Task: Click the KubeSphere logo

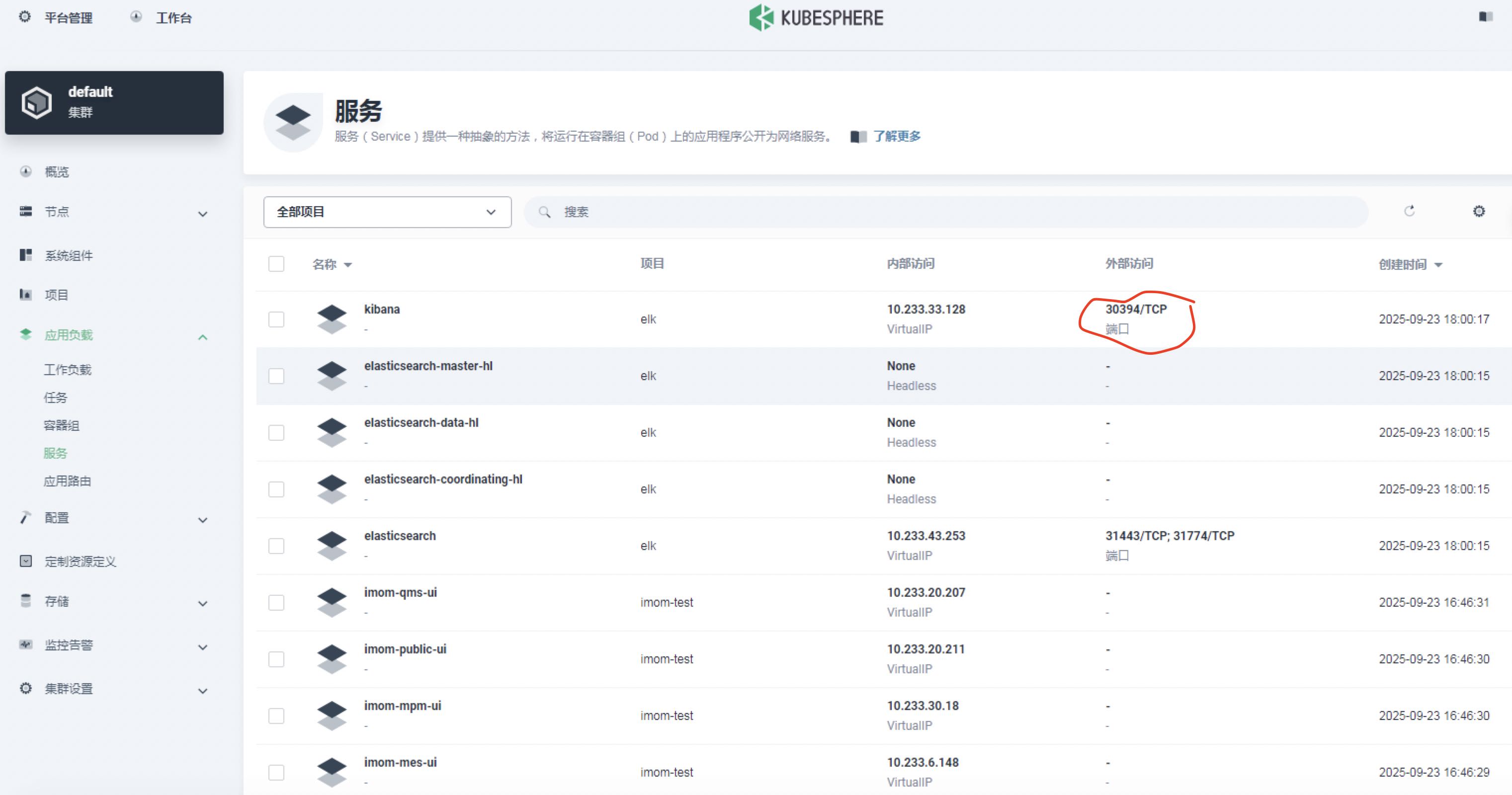Action: (816, 17)
